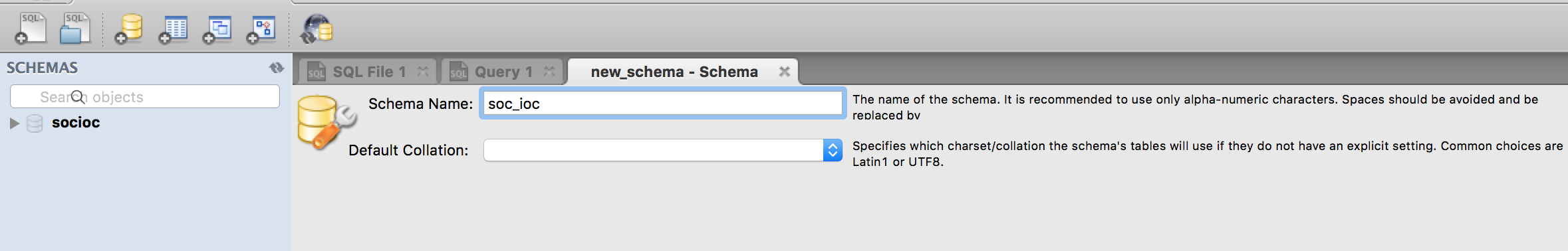The height and width of the screenshot is (251, 1568).
Task: Click the create new table icon
Action: click(x=173, y=29)
